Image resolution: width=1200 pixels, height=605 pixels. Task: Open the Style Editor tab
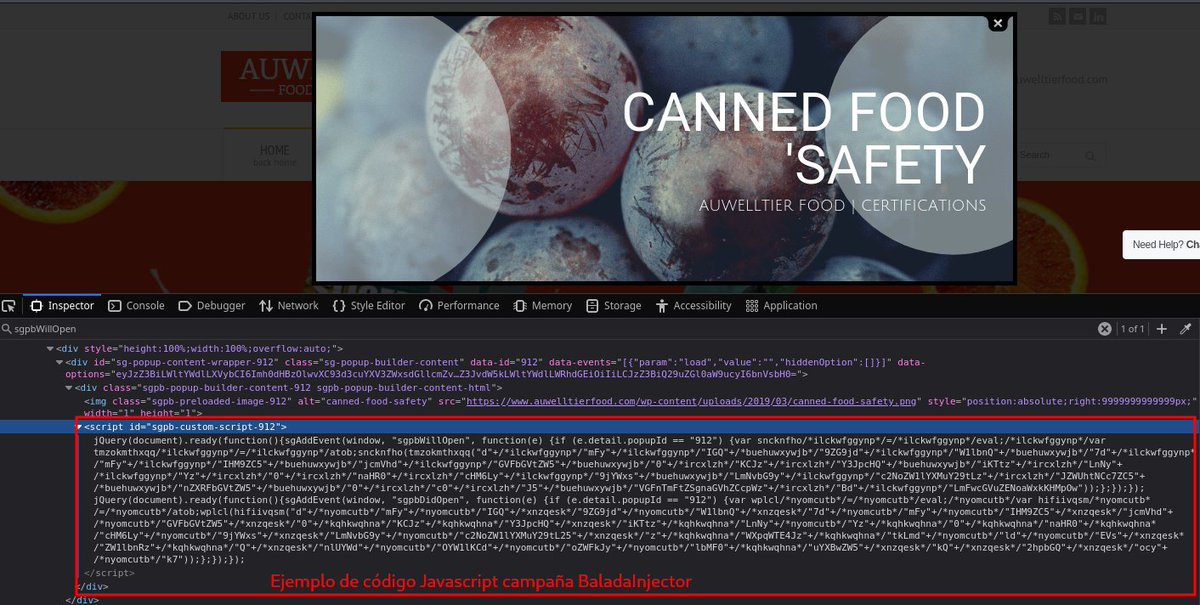click(369, 306)
